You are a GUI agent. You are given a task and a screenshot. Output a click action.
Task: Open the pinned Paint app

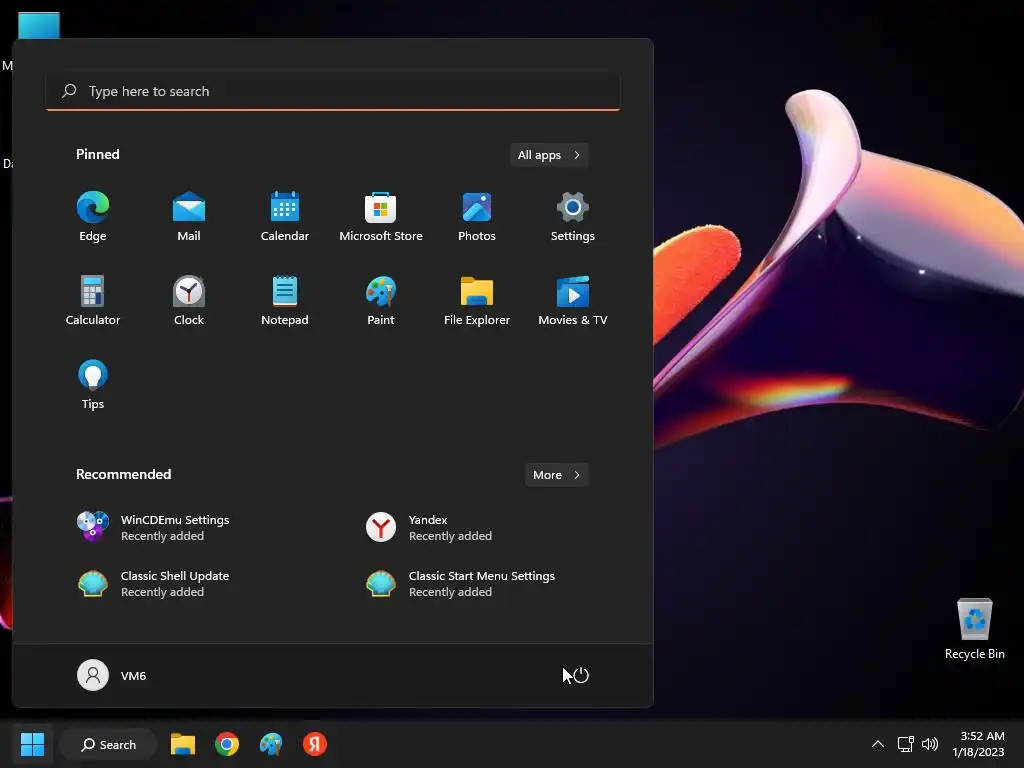[381, 301]
